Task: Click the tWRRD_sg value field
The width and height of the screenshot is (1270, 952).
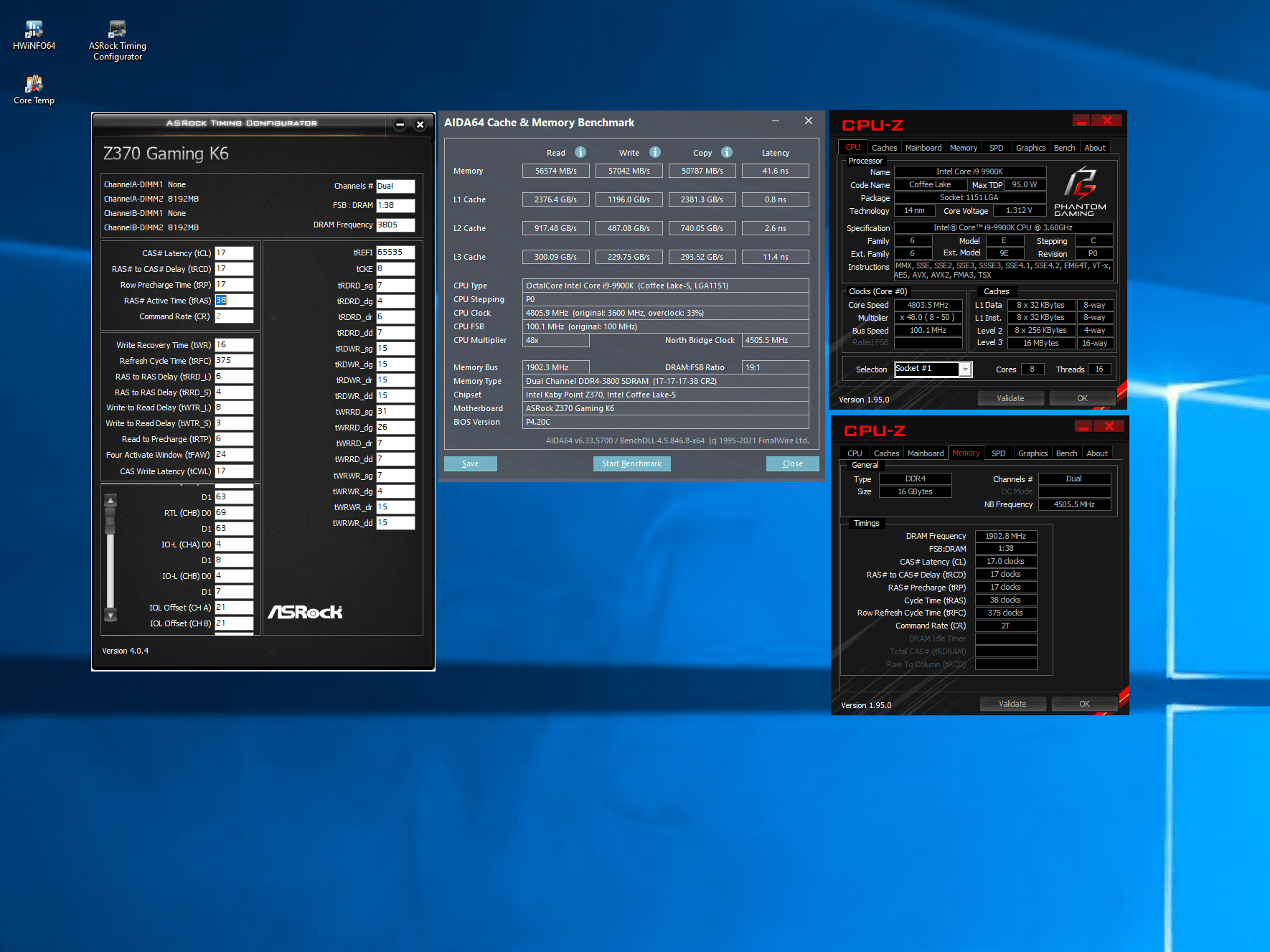Action: click(395, 412)
